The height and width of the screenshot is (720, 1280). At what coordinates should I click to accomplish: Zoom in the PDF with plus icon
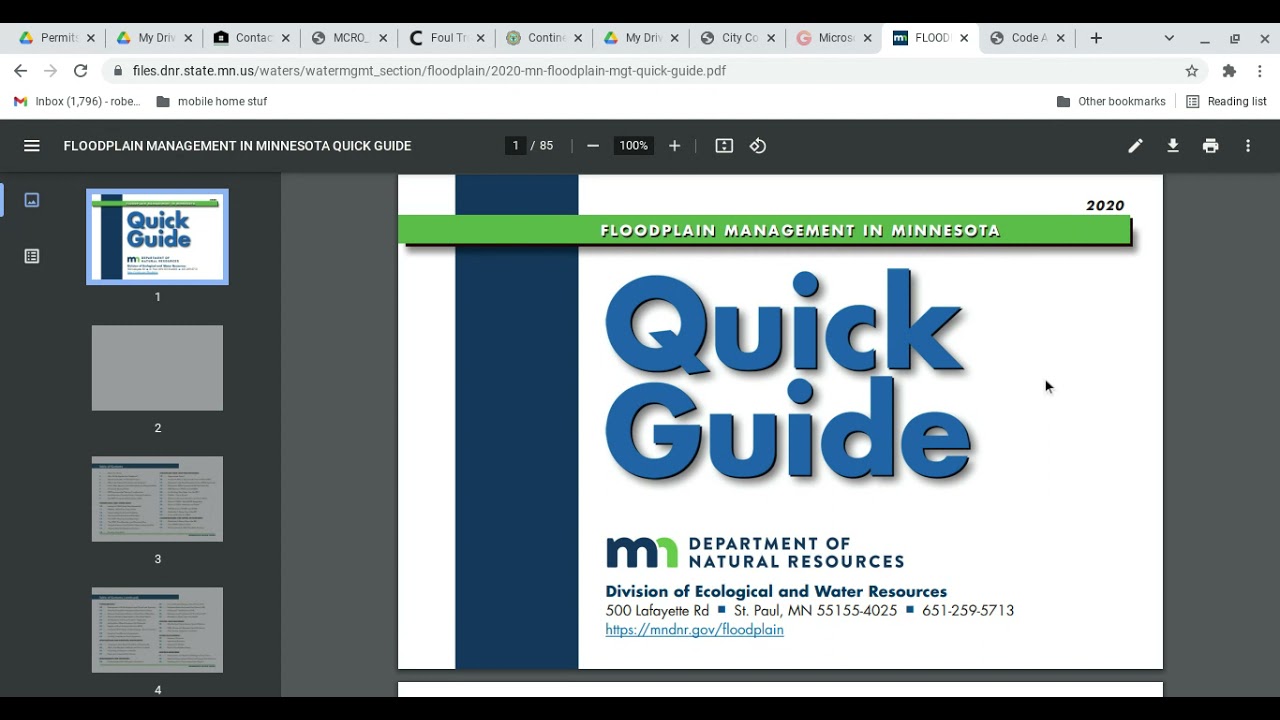click(675, 146)
